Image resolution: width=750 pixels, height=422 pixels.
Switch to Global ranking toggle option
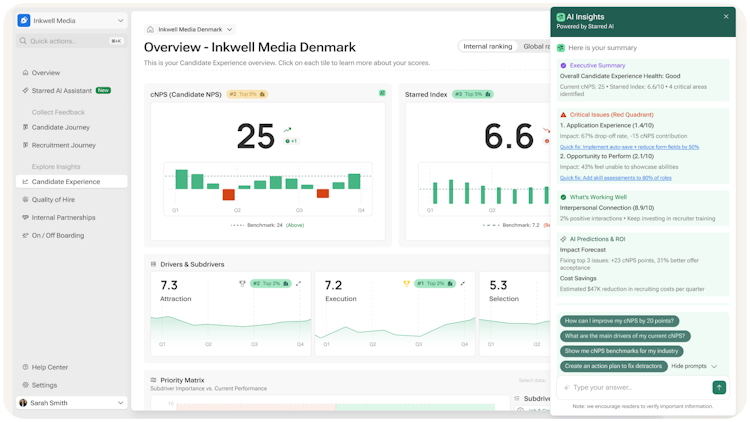(x=536, y=46)
